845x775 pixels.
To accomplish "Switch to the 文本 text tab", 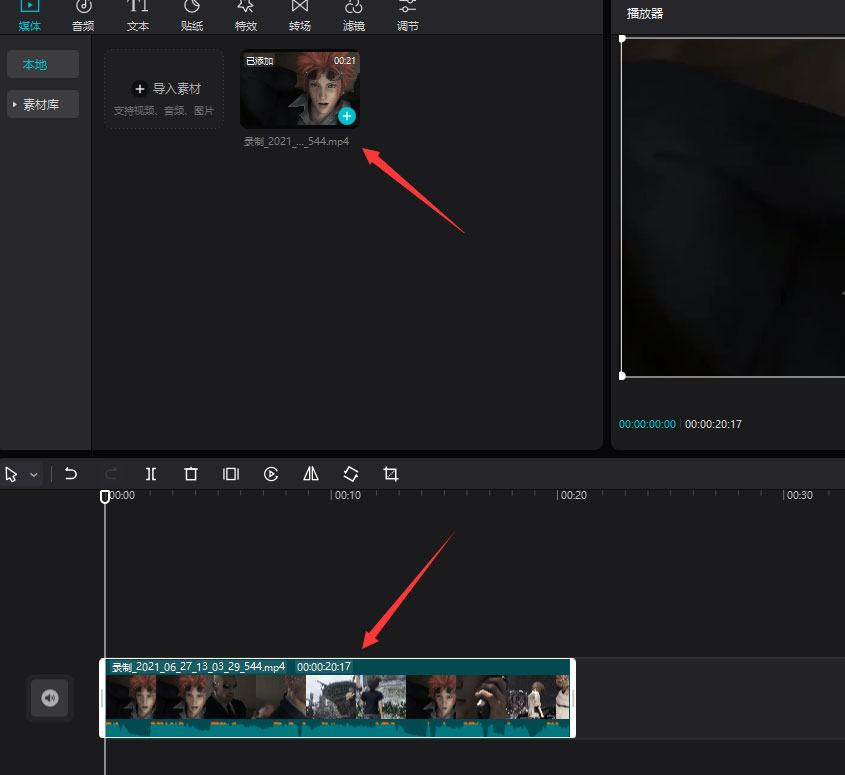I will [138, 15].
